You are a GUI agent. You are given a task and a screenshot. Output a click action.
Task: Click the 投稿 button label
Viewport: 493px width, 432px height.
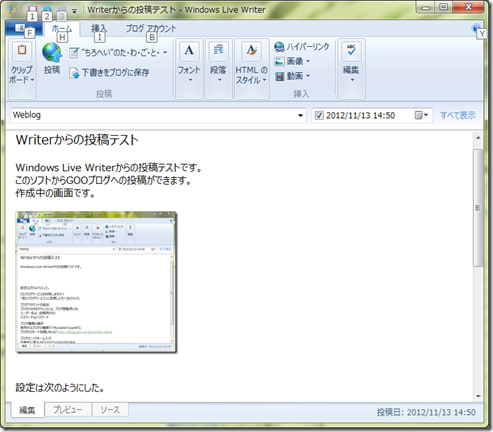click(52, 70)
